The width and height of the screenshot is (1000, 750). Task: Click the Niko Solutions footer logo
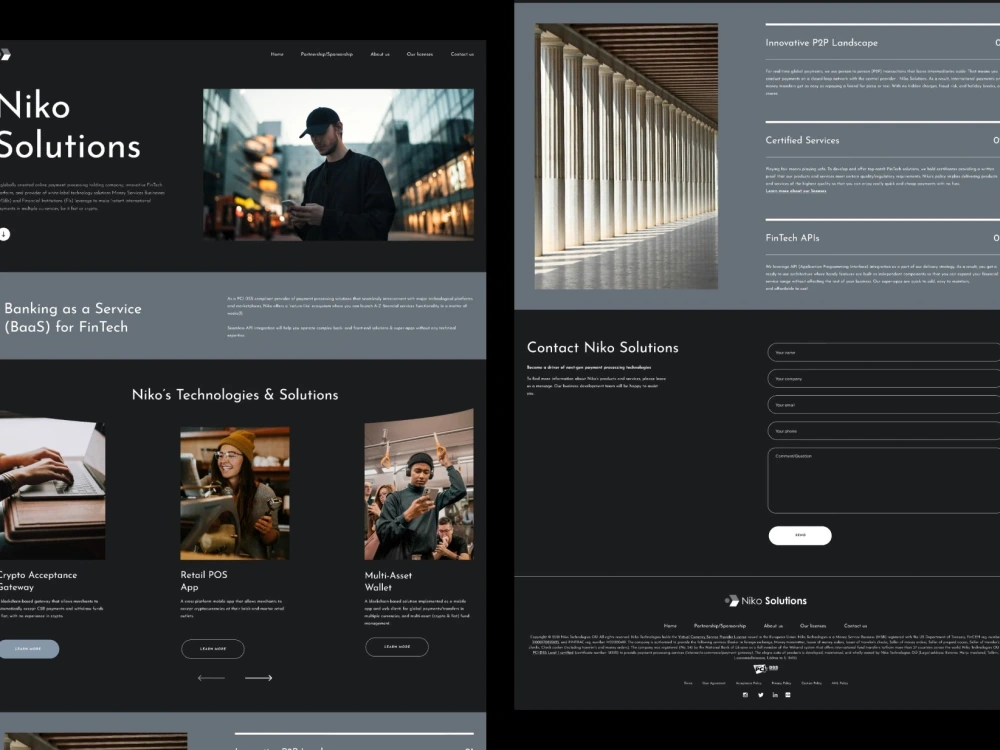[765, 601]
